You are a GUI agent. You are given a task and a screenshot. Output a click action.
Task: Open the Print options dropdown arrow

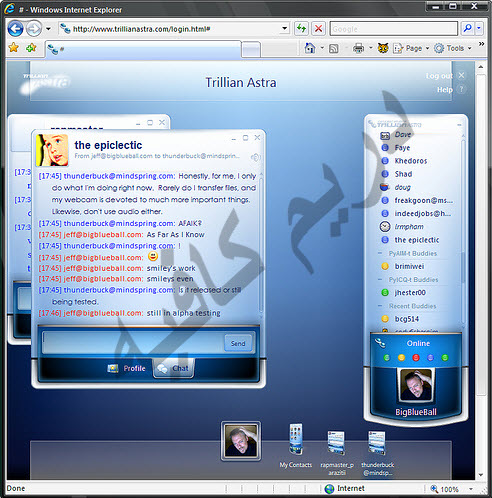[371, 48]
